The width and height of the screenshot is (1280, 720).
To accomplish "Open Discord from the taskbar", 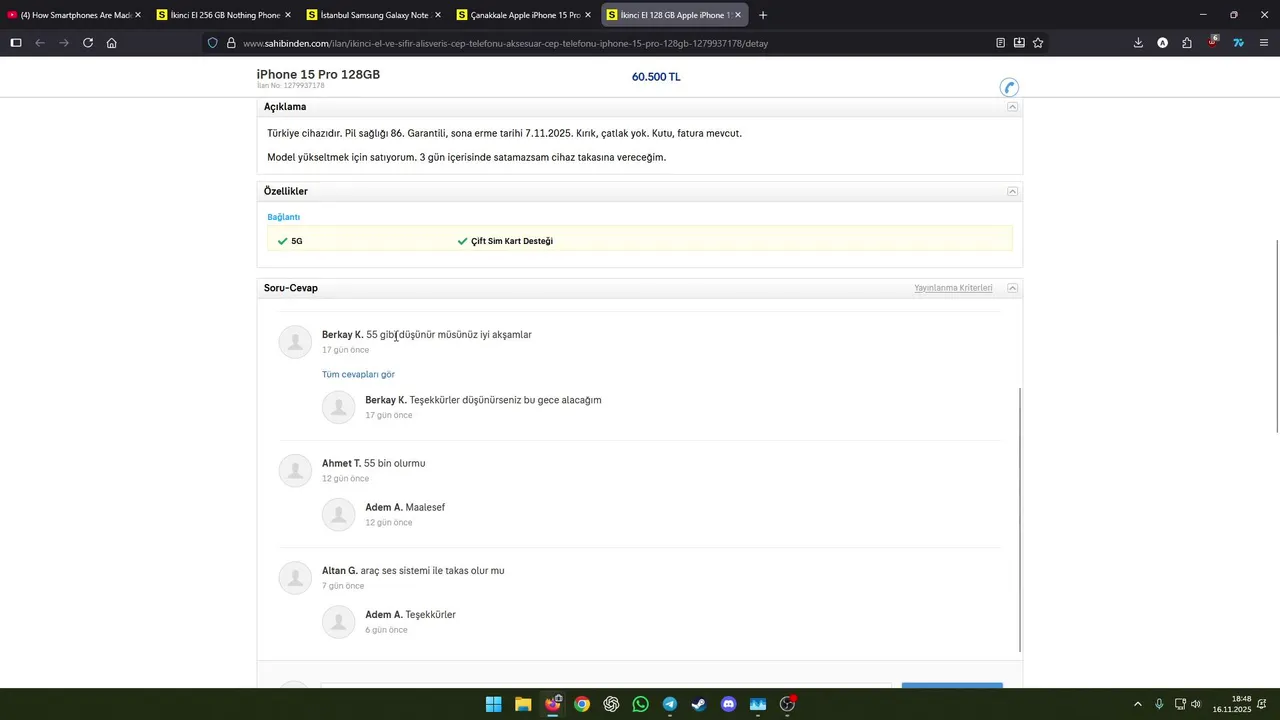I will click(728, 704).
